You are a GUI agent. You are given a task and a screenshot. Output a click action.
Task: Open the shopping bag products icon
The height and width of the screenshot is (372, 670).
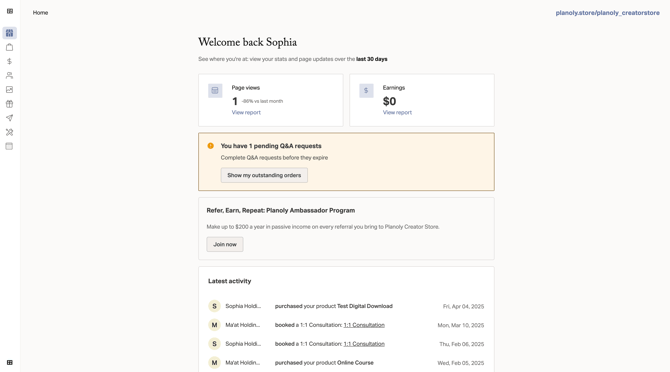pyautogui.click(x=9, y=47)
